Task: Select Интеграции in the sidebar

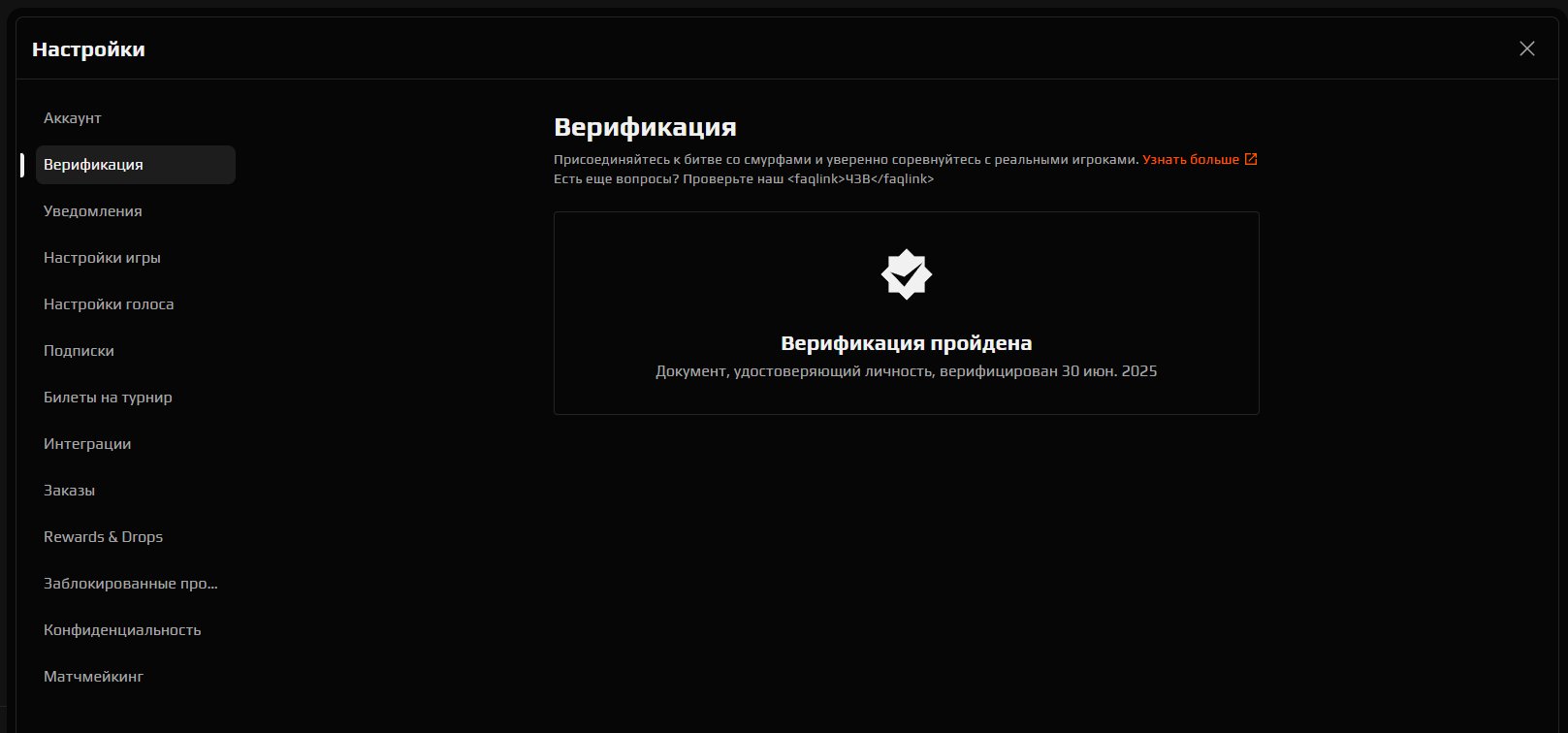Action: point(87,444)
